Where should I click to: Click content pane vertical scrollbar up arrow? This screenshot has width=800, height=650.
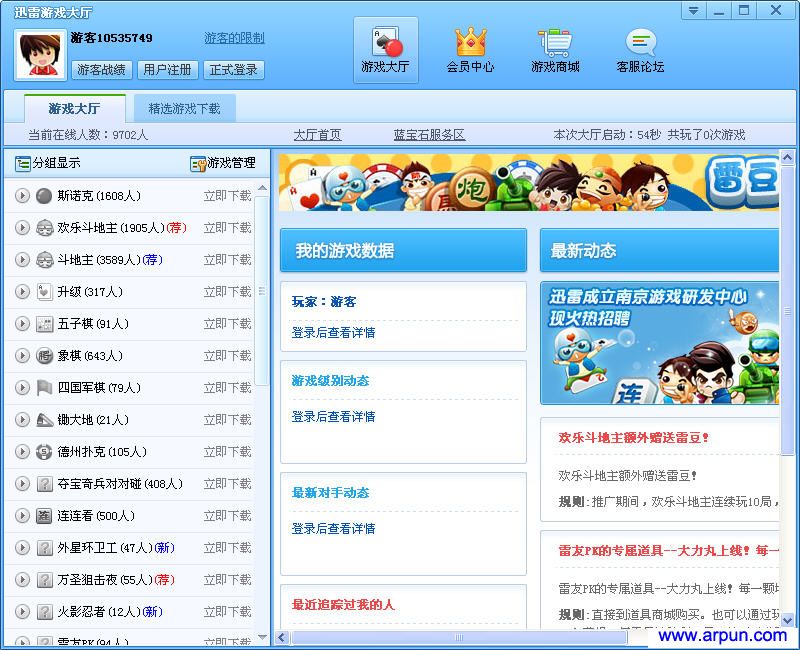(787, 158)
